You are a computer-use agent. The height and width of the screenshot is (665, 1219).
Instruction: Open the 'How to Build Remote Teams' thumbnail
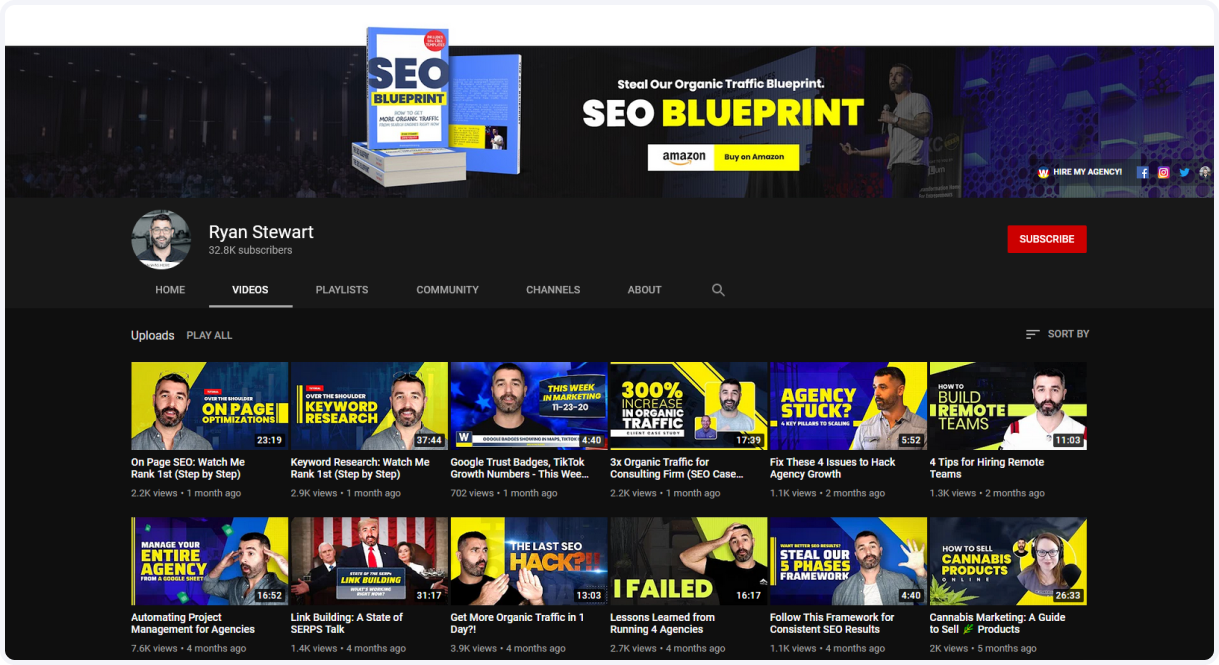pyautogui.click(x=1008, y=406)
